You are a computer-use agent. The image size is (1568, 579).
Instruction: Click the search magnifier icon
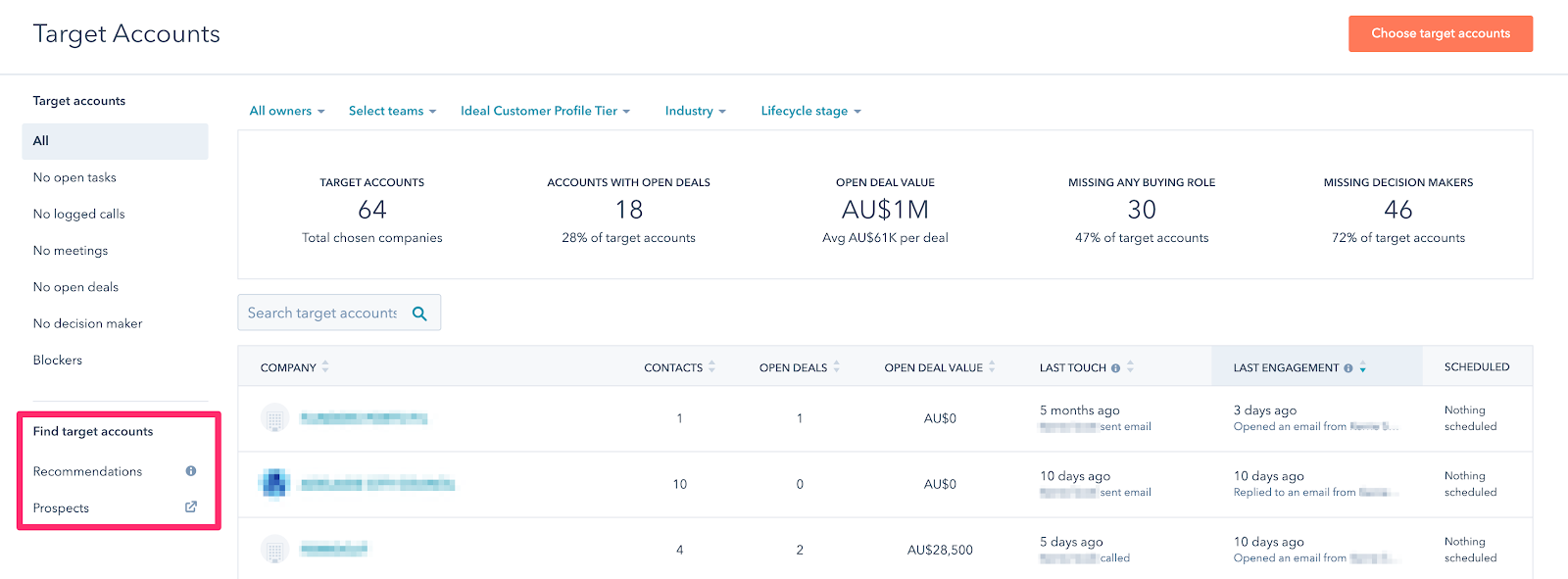coord(419,314)
